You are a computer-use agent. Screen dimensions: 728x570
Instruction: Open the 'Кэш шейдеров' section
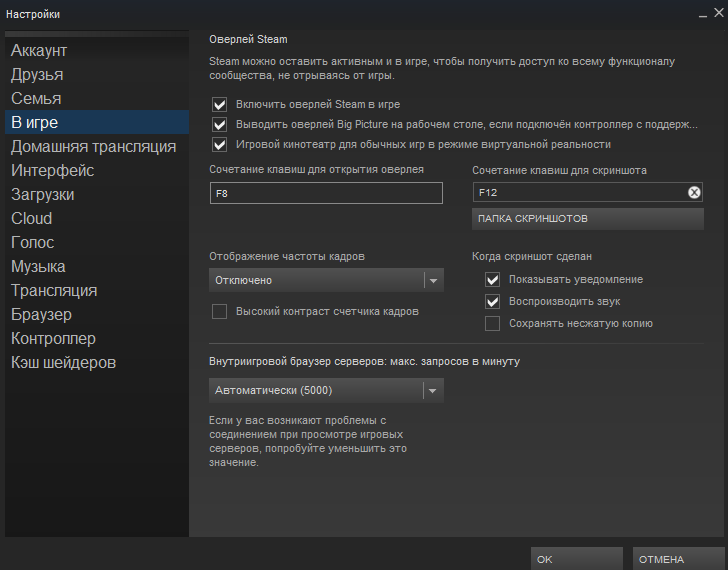97,363
